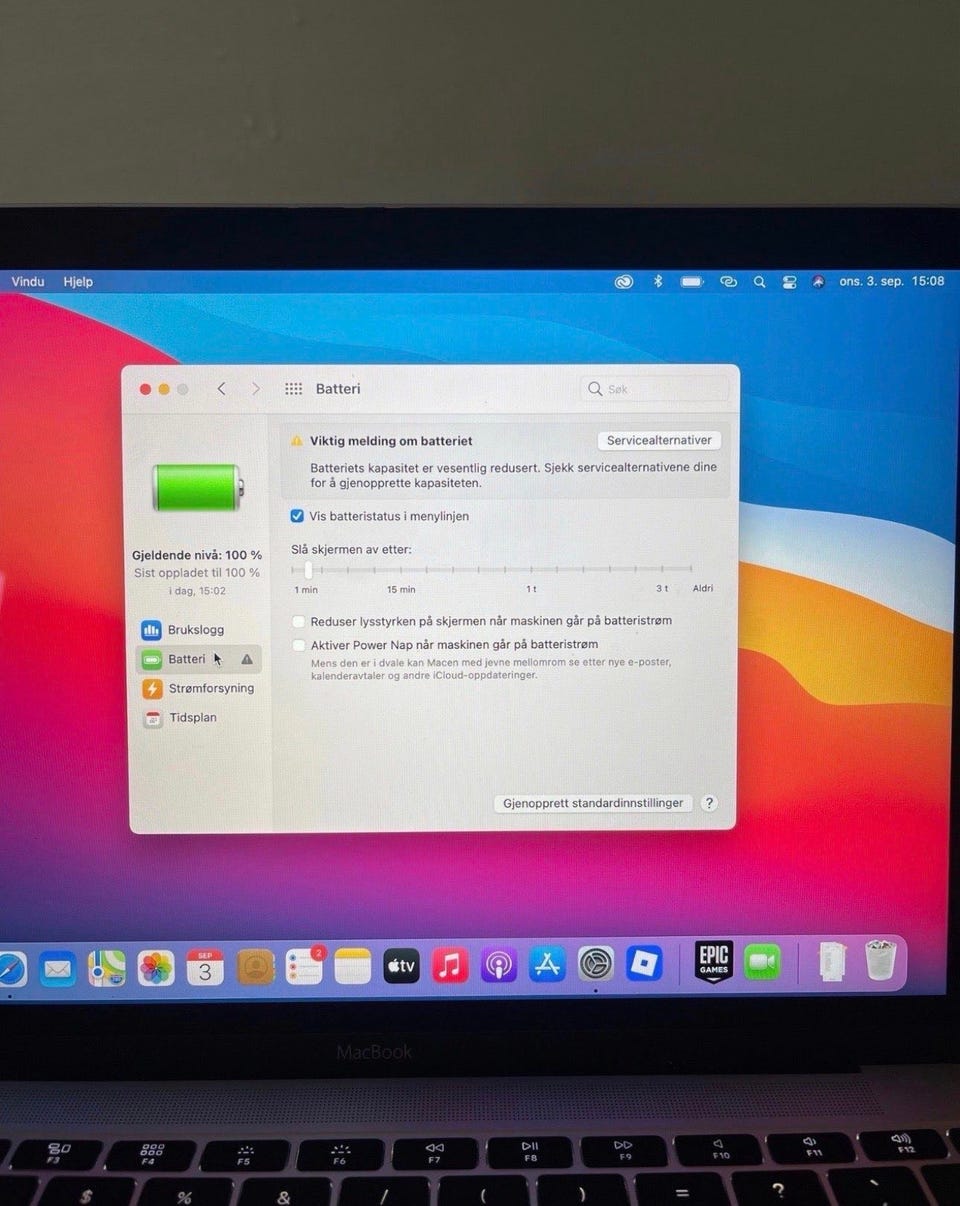Open FaceTime from the Dock

[x=763, y=962]
